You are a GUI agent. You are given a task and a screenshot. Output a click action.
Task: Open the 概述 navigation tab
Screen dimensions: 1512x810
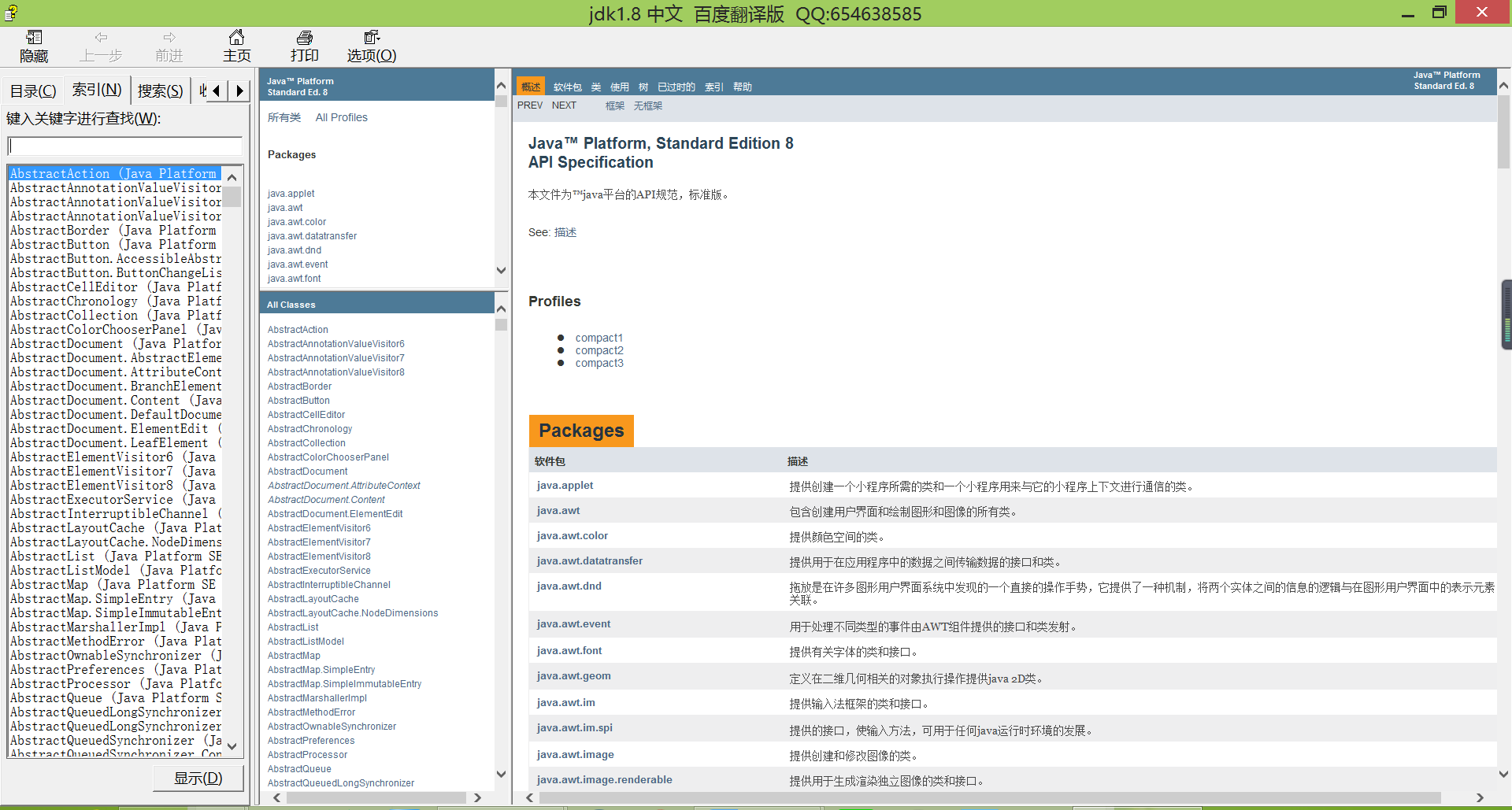pos(531,87)
